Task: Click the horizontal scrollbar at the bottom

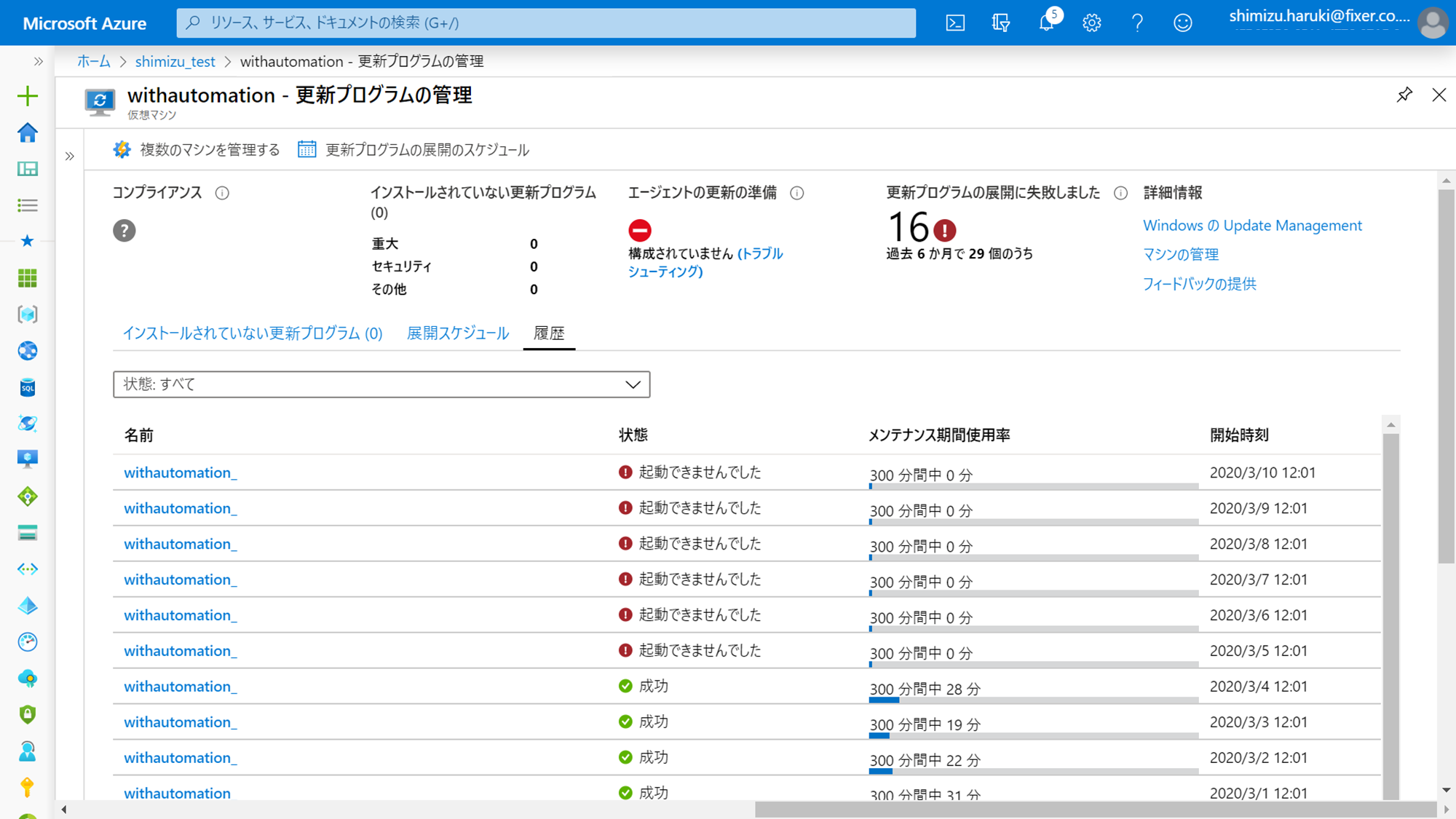Action: [1095, 809]
